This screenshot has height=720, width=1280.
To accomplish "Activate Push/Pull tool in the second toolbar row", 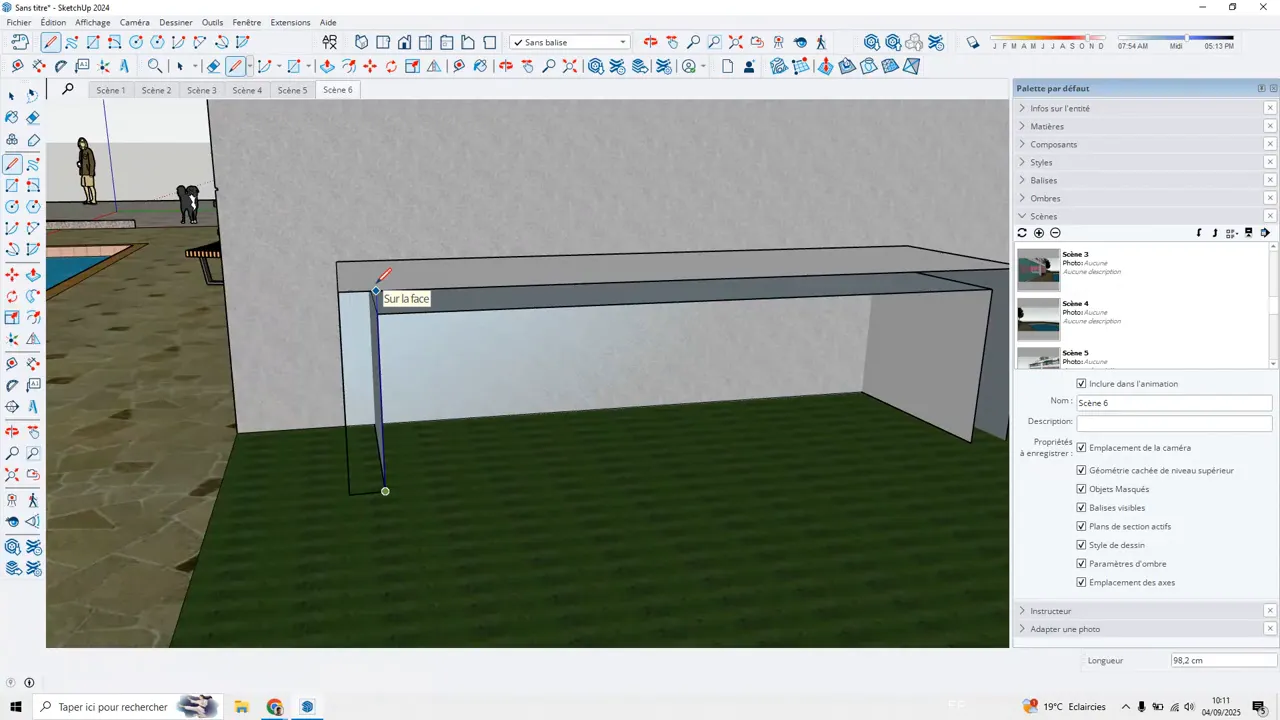I will tap(327, 66).
